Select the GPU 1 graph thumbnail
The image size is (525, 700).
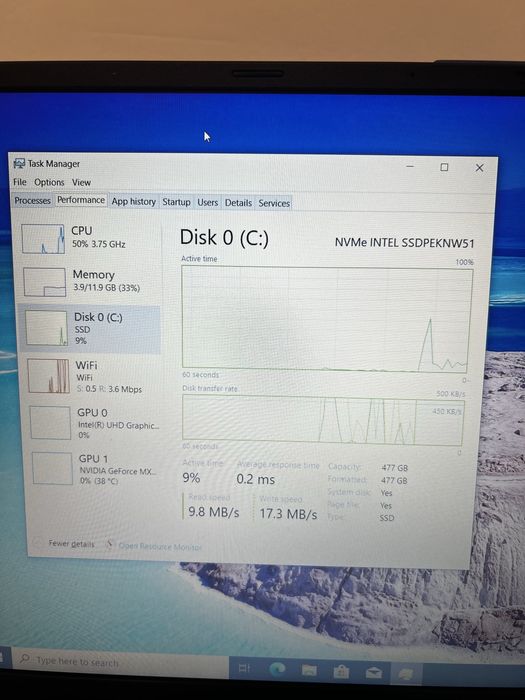(x=52, y=468)
